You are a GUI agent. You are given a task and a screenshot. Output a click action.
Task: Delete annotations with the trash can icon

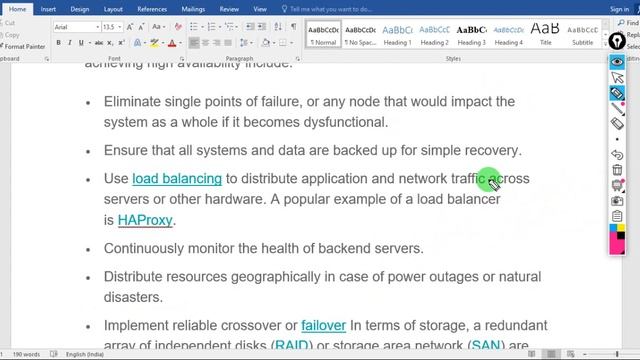617,170
